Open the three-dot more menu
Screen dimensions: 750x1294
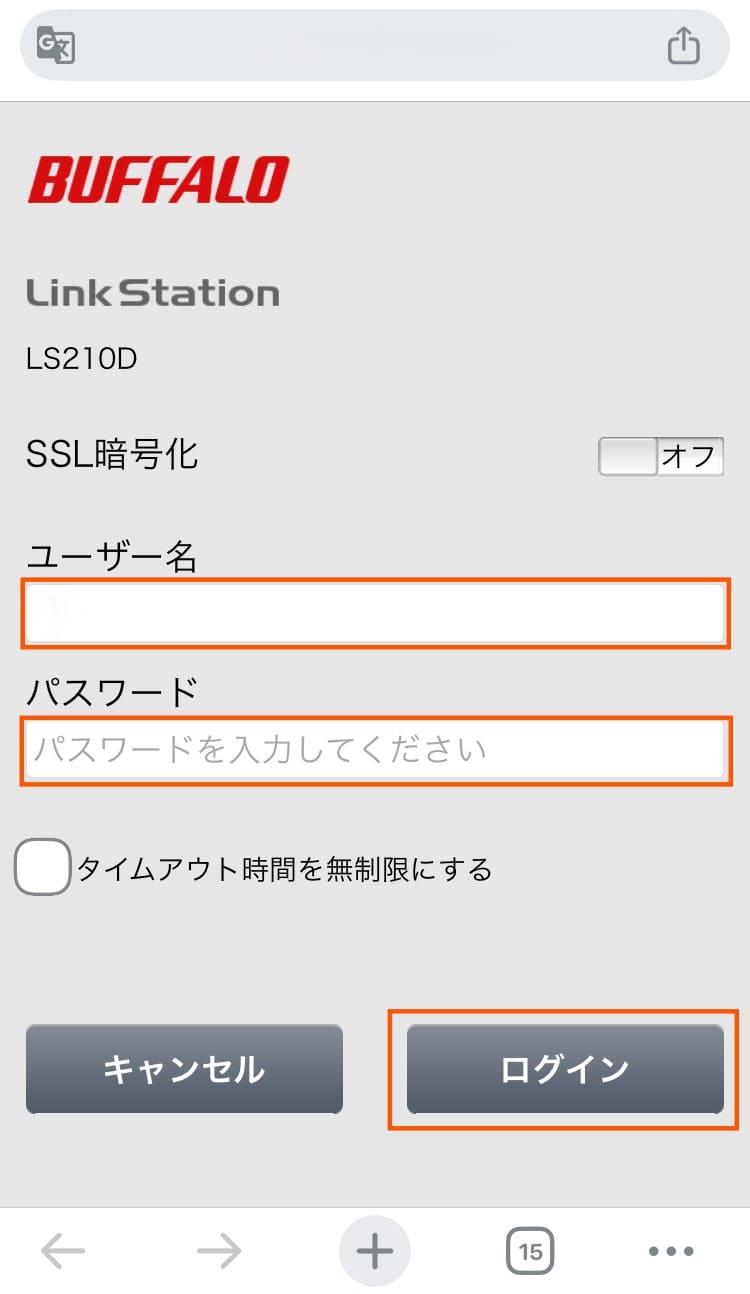(671, 1250)
